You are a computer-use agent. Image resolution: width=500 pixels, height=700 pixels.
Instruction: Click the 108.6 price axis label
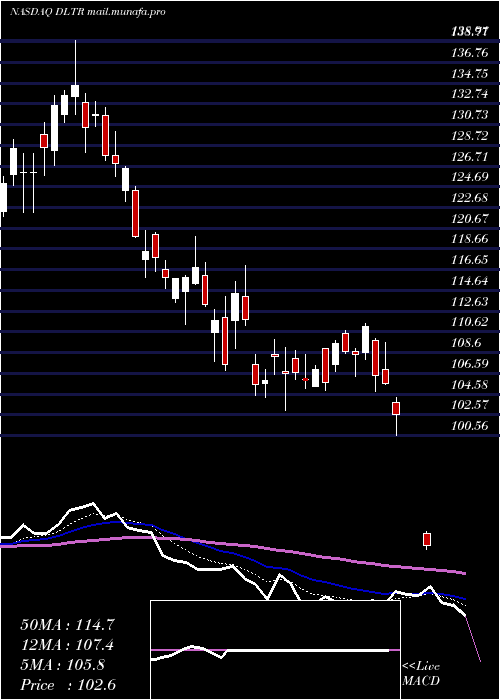pyautogui.click(x=465, y=343)
